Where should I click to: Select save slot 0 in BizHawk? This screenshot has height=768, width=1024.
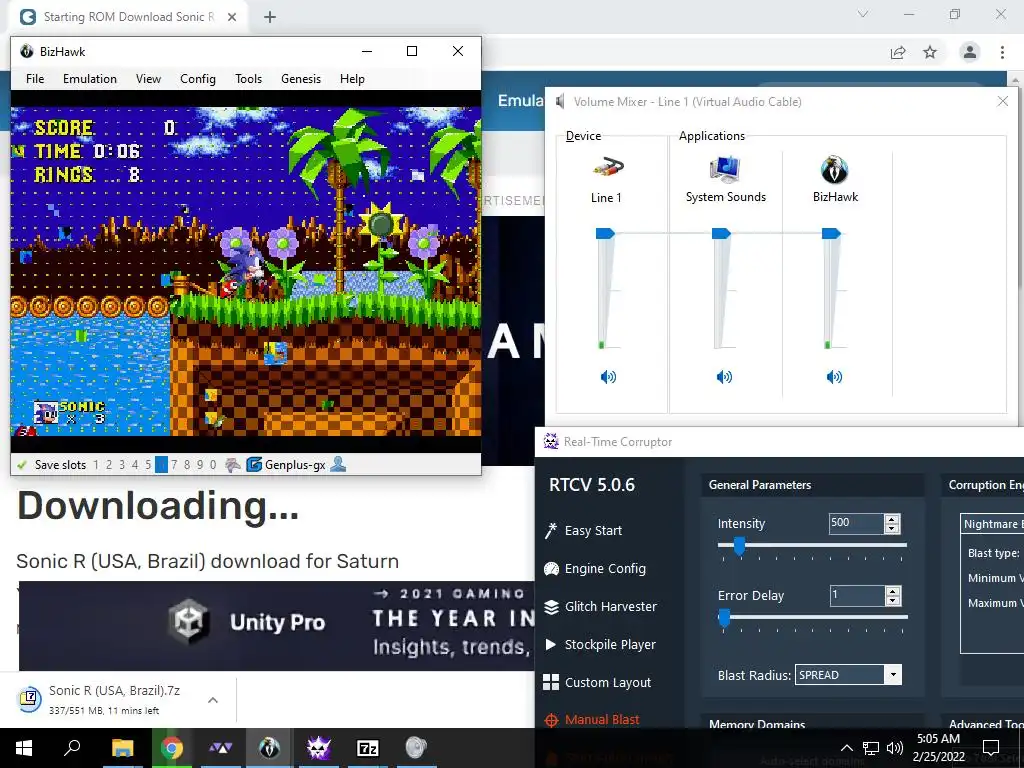213,465
